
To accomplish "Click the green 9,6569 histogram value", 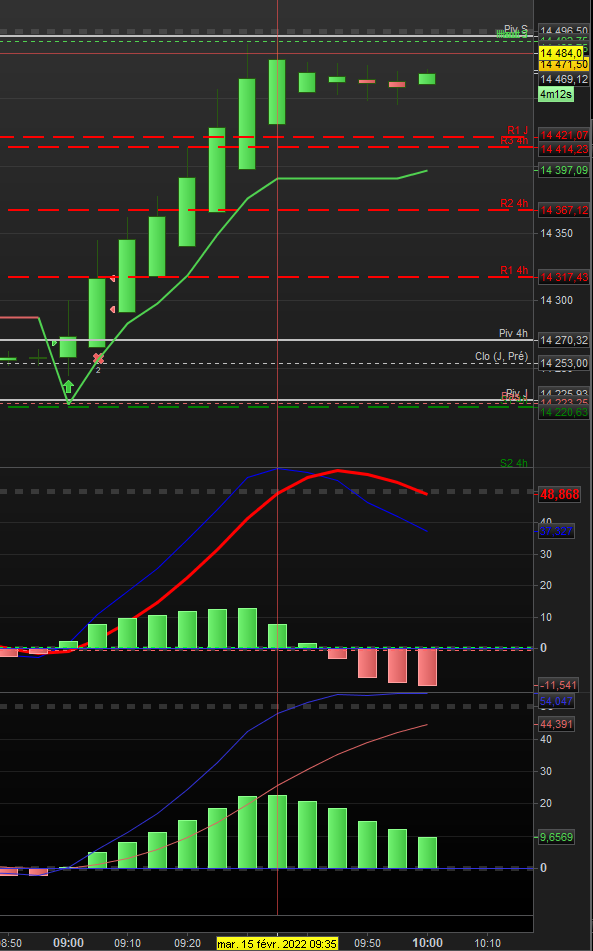I will [x=556, y=837].
